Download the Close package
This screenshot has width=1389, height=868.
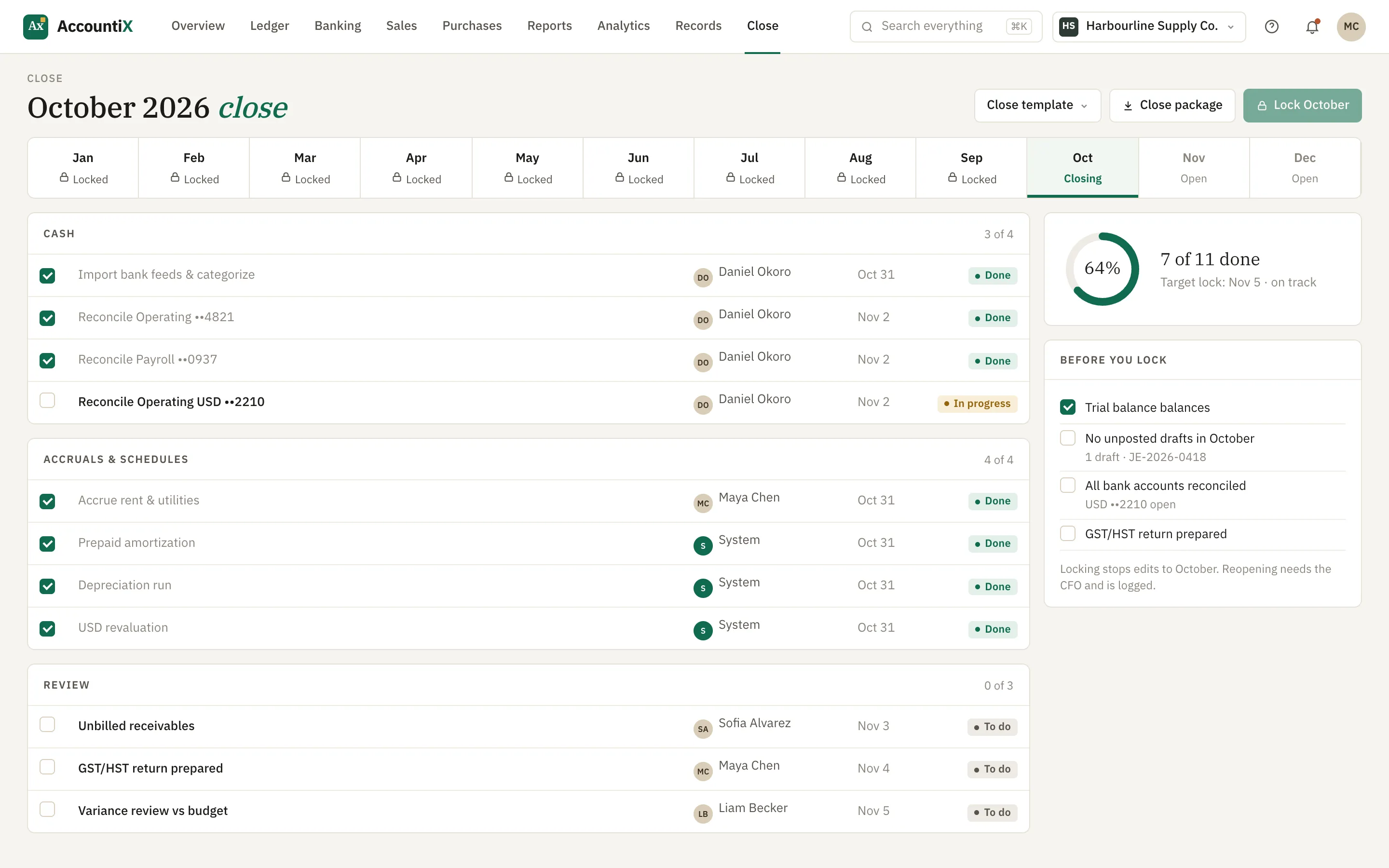click(1172, 106)
